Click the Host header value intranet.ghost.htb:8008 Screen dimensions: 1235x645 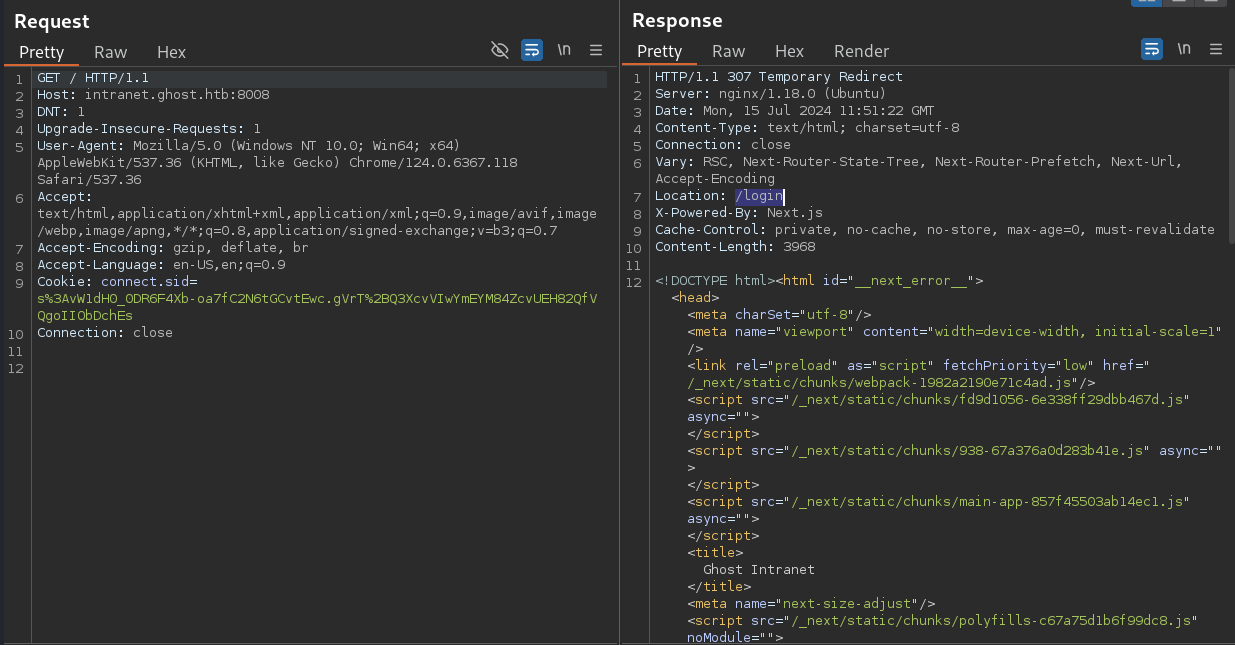[x=177, y=95]
